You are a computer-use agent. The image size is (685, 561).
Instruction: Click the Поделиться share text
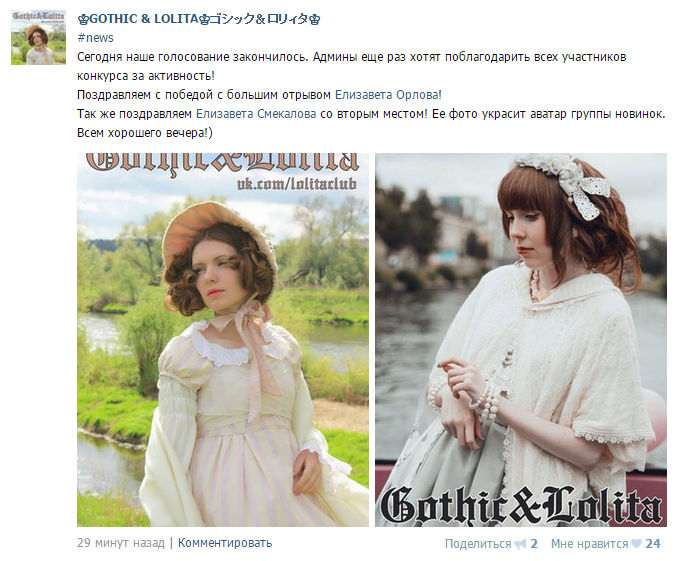click(x=478, y=544)
